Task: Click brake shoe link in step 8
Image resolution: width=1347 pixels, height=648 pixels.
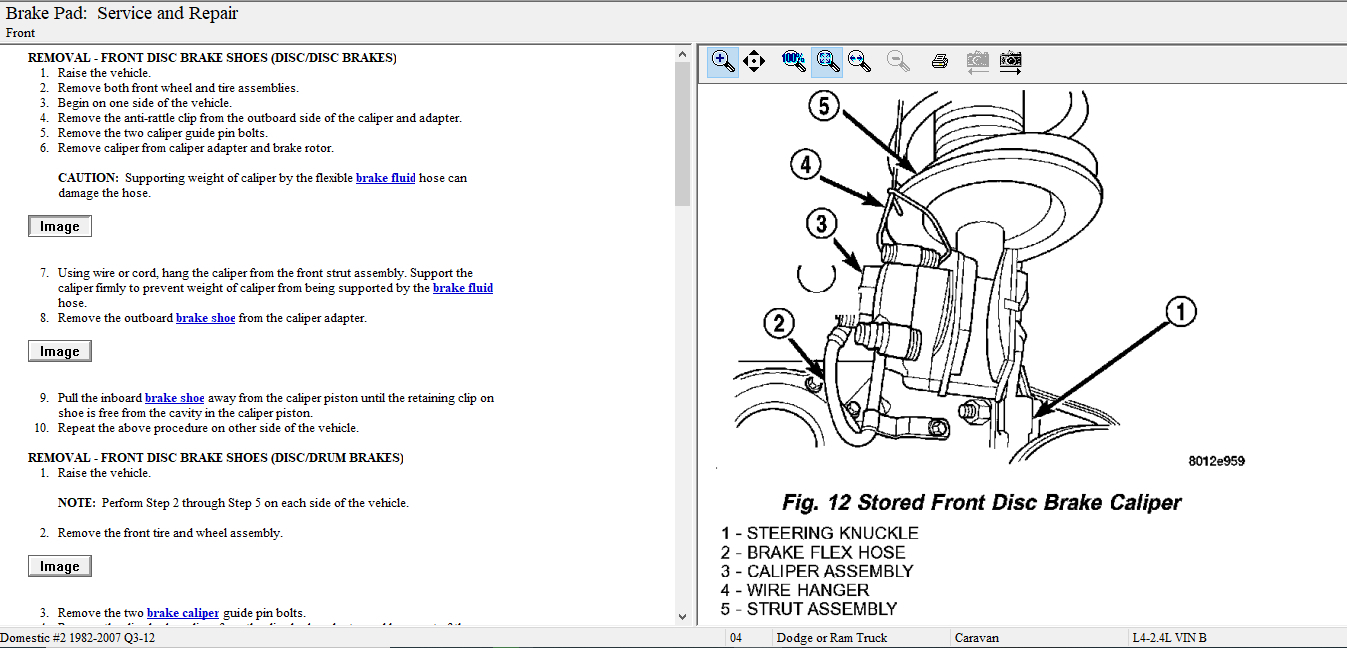Action: (205, 318)
